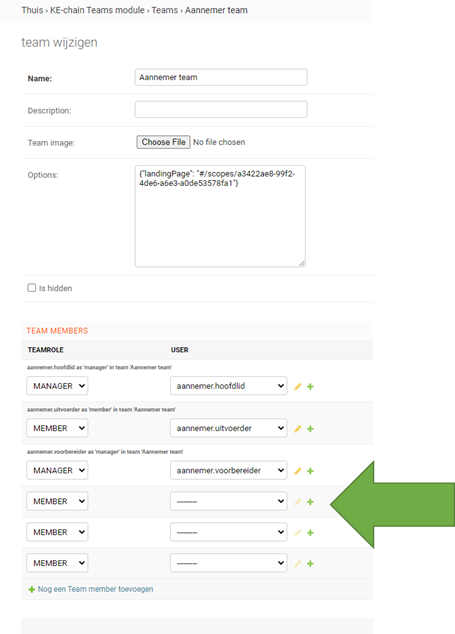
Task: Click Choose File for team image
Action: click(163, 142)
